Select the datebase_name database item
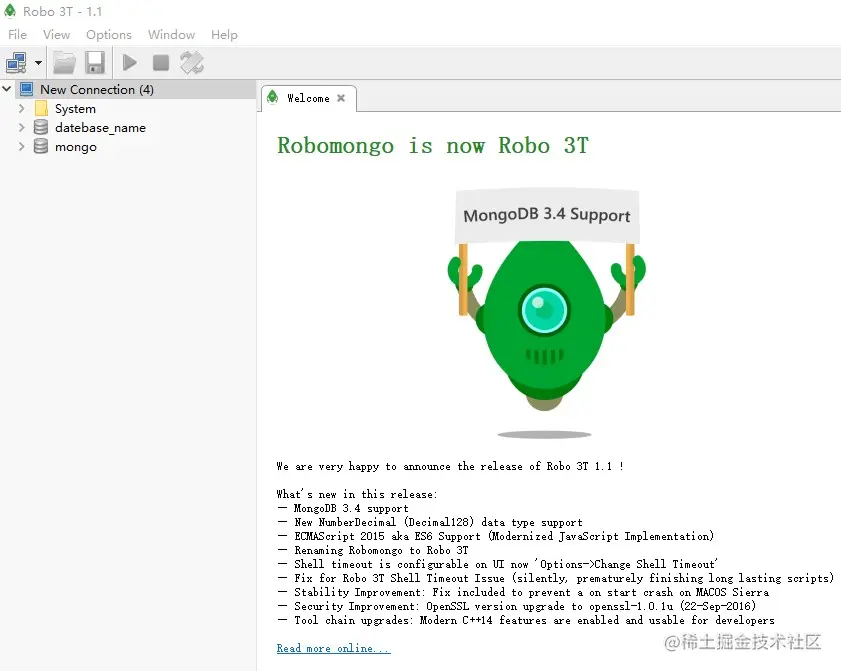This screenshot has height=671, width=841. 100,128
